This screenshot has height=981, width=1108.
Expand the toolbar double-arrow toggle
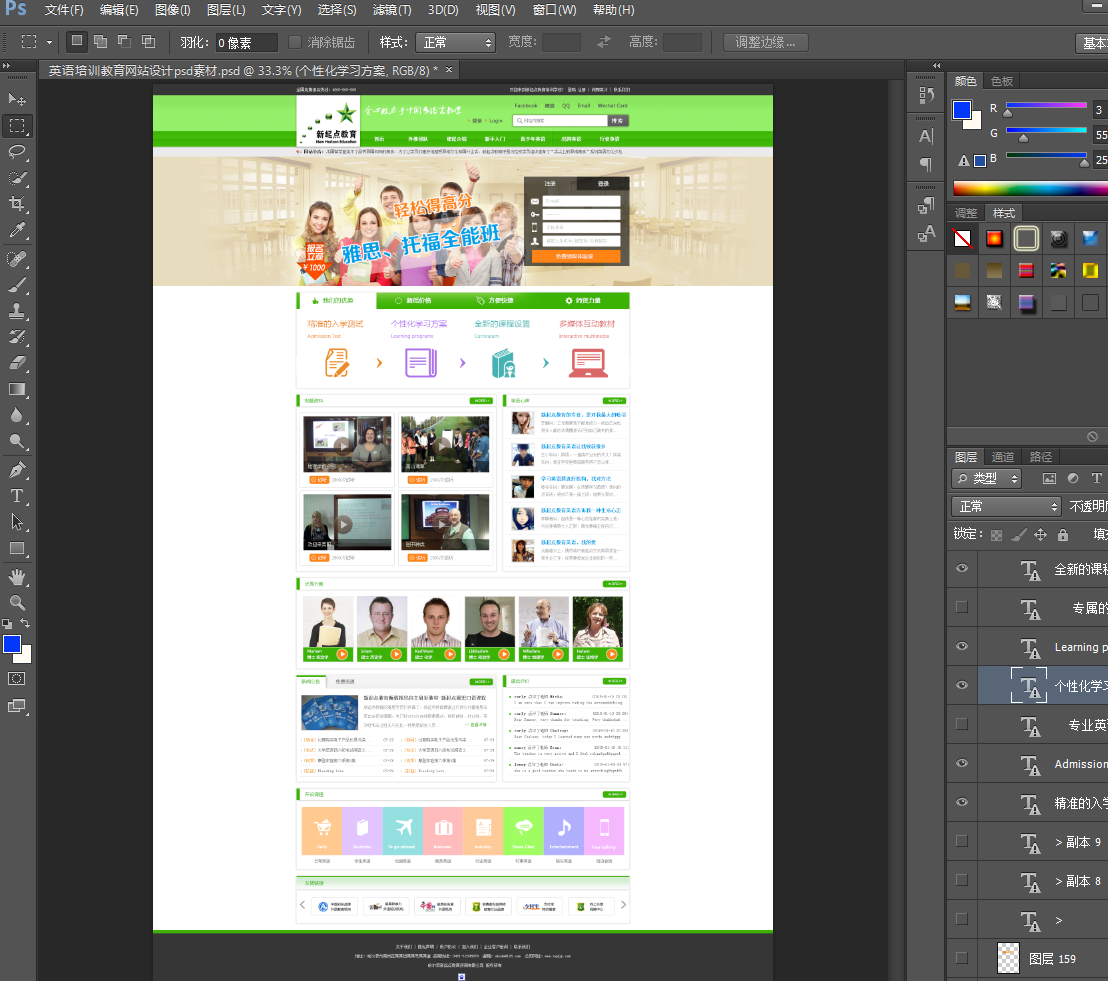(6, 66)
